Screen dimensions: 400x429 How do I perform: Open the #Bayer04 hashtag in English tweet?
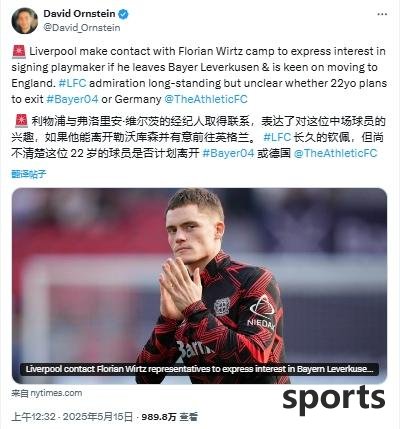[x=72, y=99]
